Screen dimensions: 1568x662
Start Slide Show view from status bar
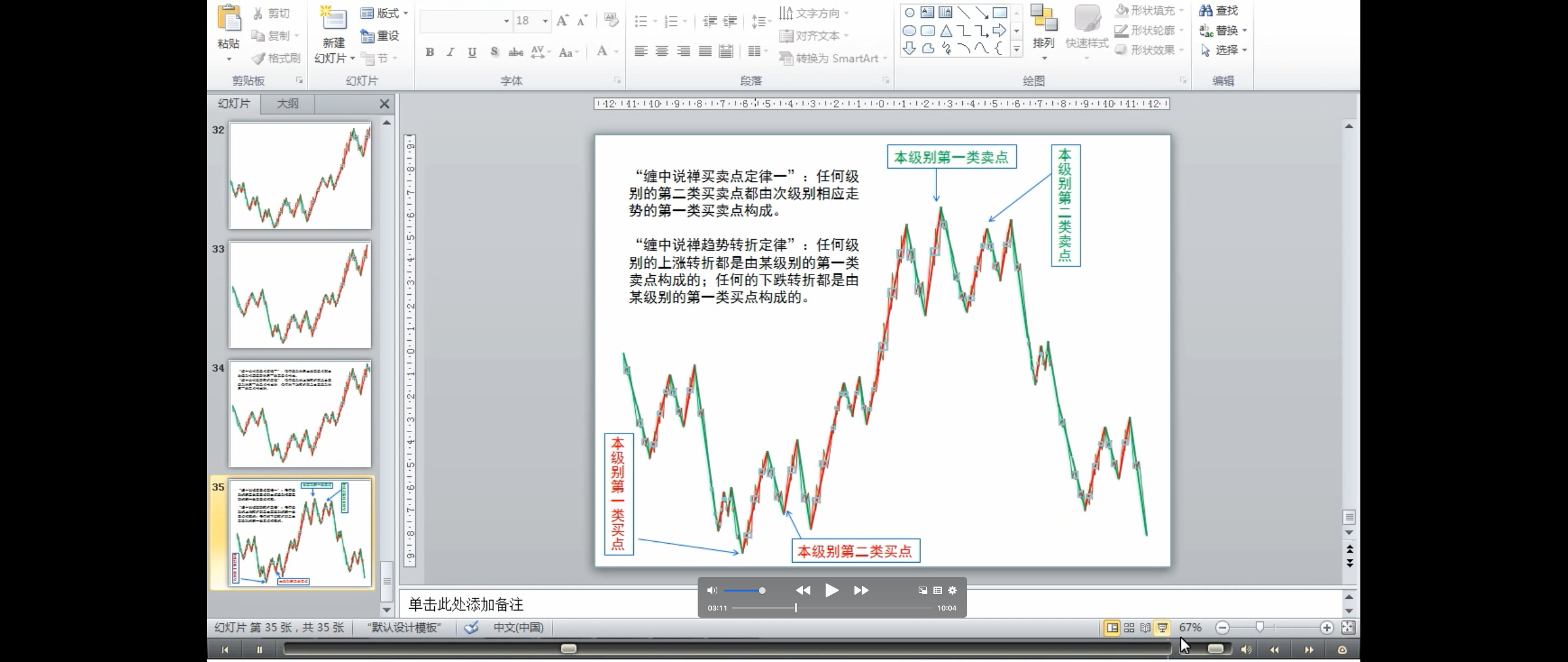pos(1163,628)
